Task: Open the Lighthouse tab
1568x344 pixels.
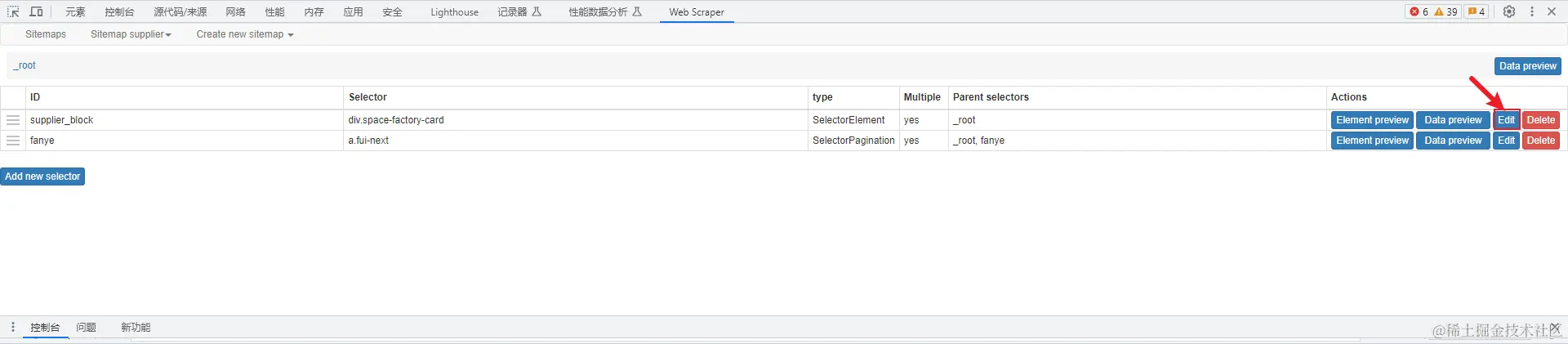Action: [x=455, y=12]
